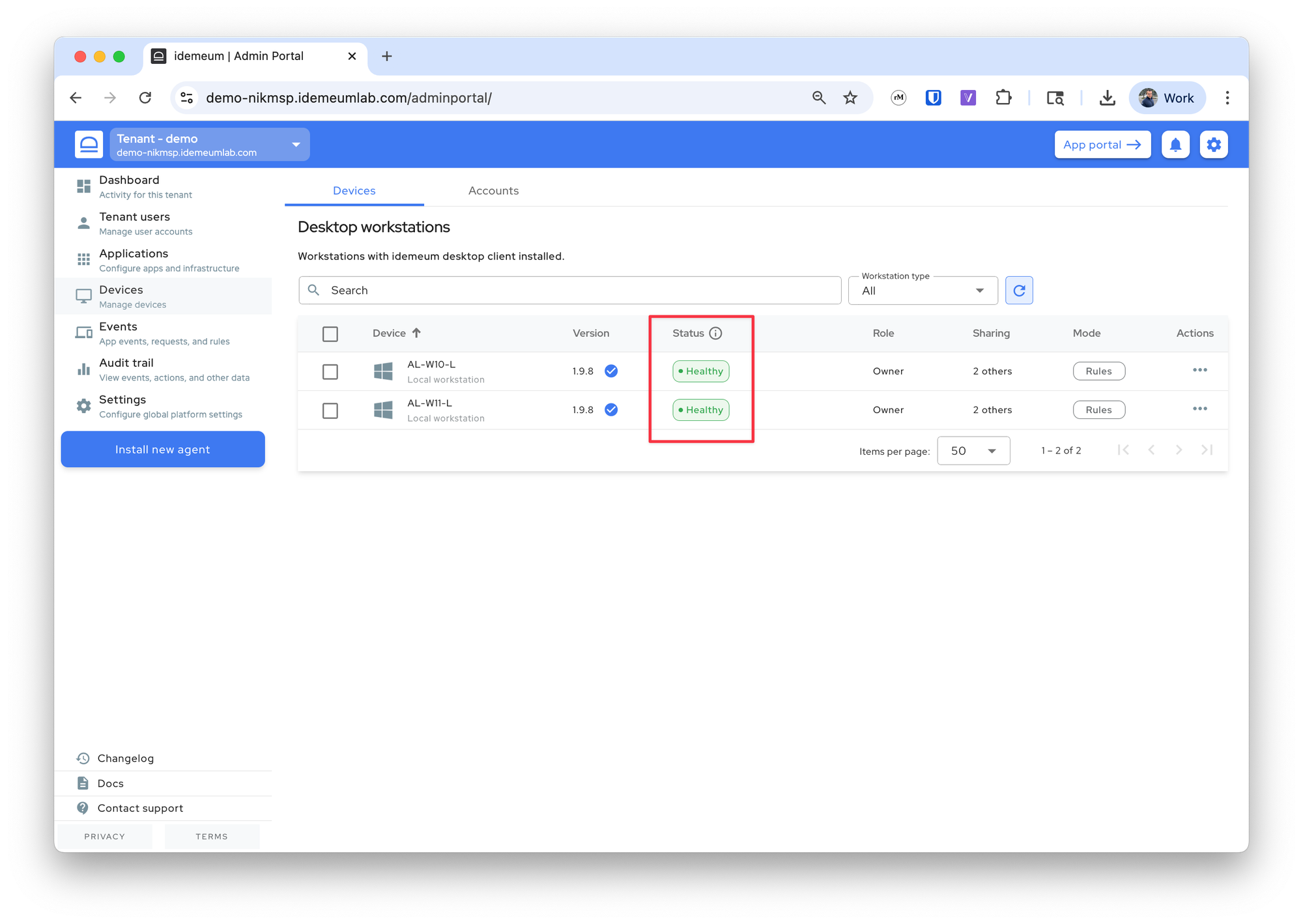Viewport: 1303px width, 924px height.
Task: Bookmark this page with star icon
Action: pos(850,98)
